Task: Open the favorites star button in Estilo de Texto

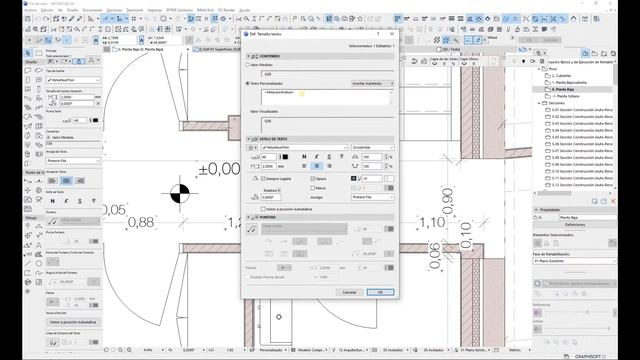Action: [252, 147]
